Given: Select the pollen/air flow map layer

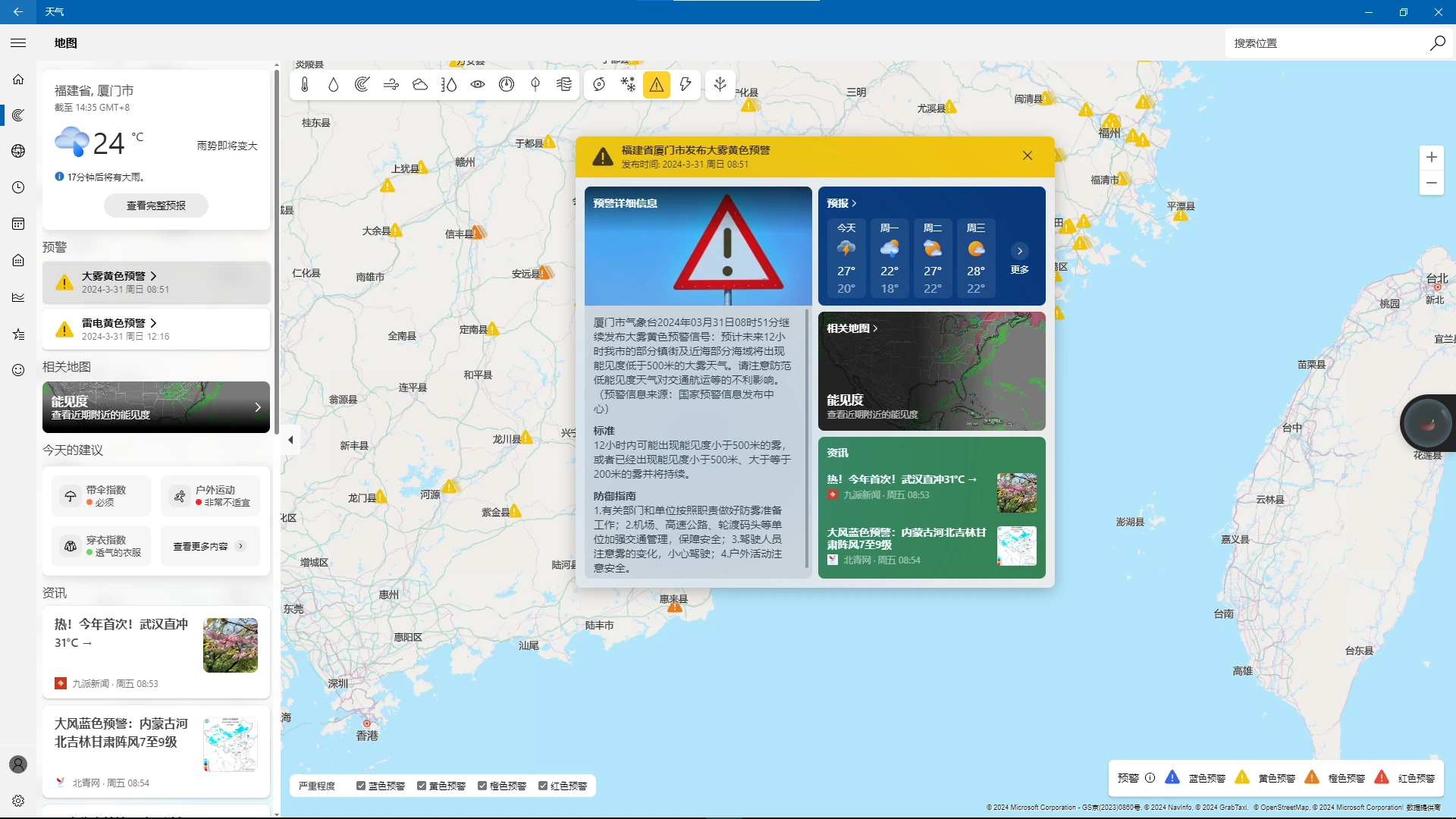Looking at the screenshot, I should [564, 84].
